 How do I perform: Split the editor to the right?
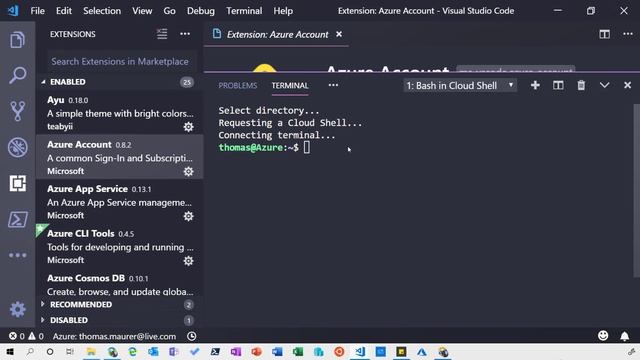click(604, 34)
